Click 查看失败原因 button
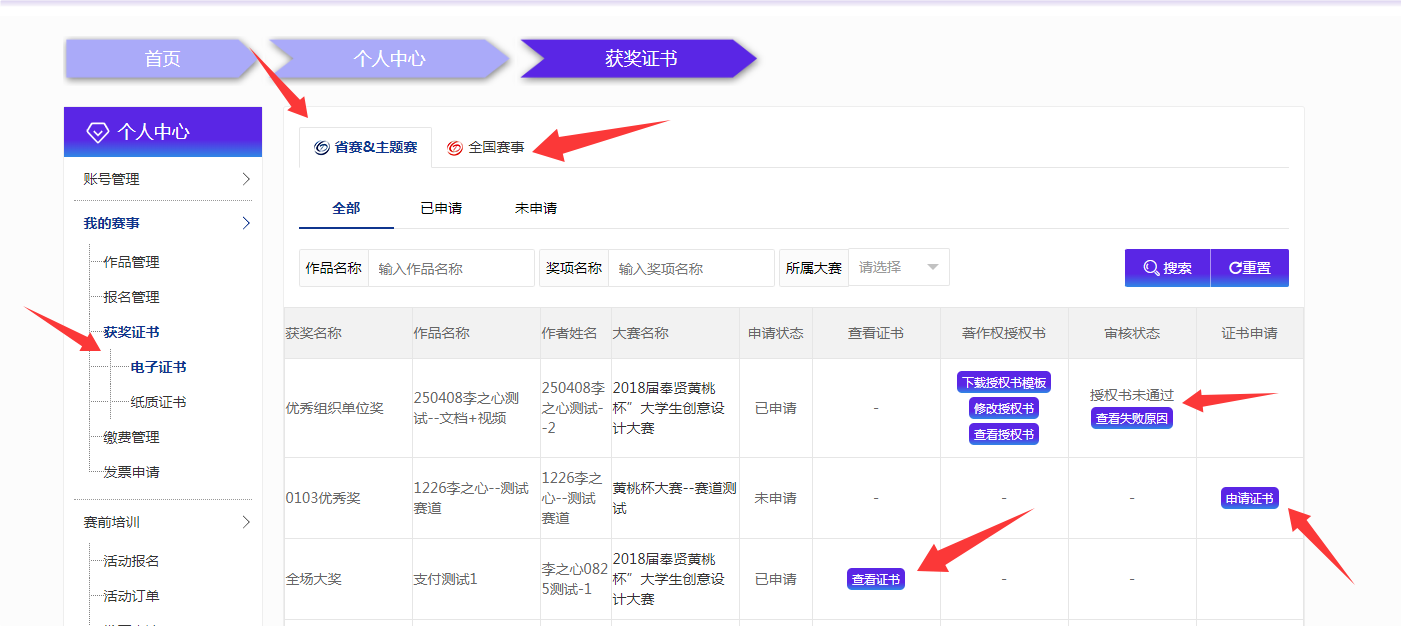 tap(1131, 419)
